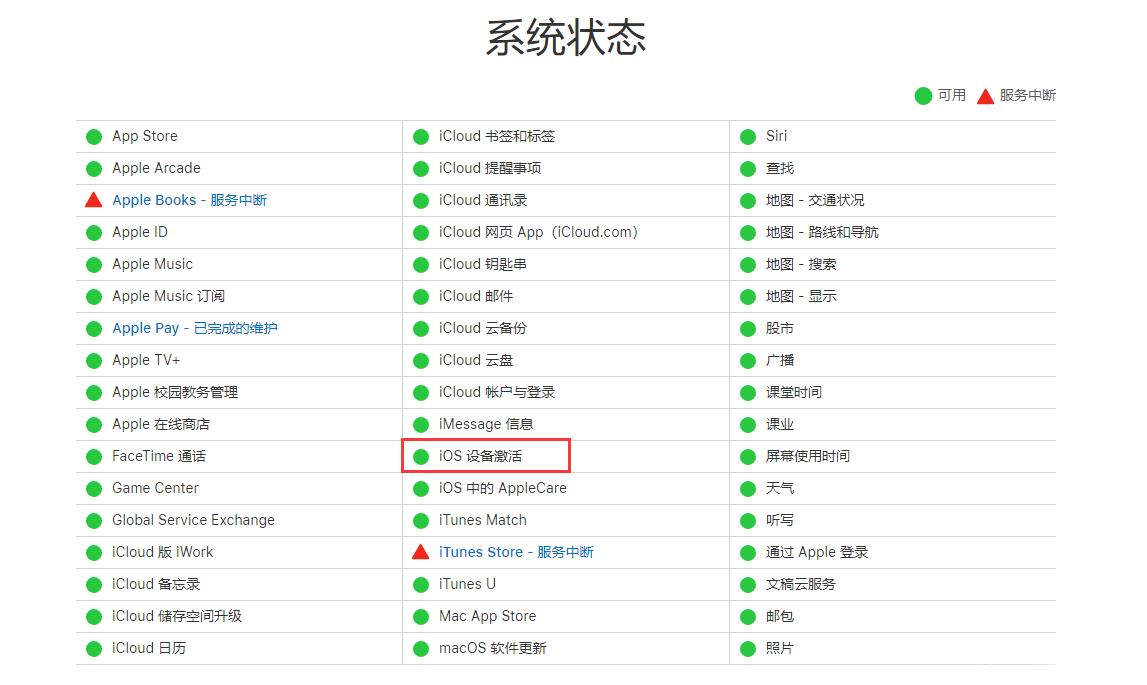Click the green indicator beside iCloud 邮件
This screenshot has height=685, width=1147.
click(421, 296)
